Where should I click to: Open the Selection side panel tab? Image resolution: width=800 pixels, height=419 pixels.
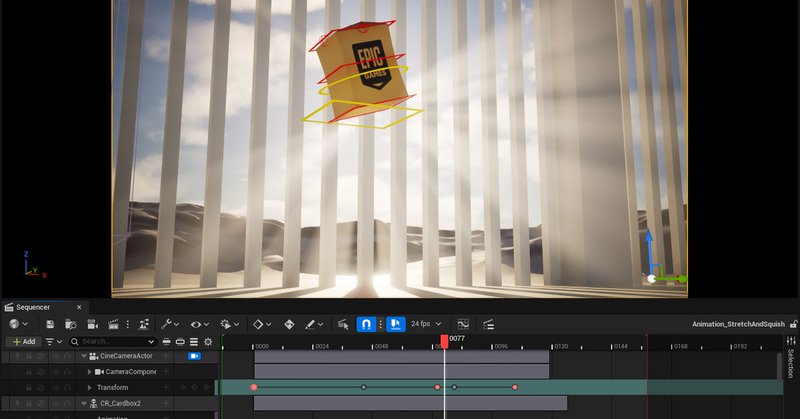[791, 363]
